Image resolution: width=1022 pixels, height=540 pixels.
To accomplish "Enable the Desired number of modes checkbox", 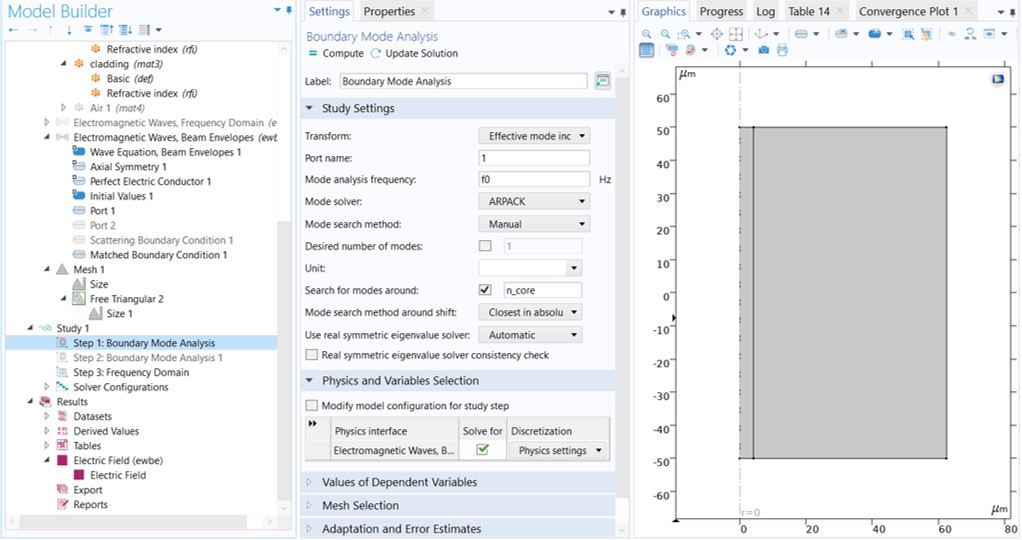I will click(x=486, y=246).
